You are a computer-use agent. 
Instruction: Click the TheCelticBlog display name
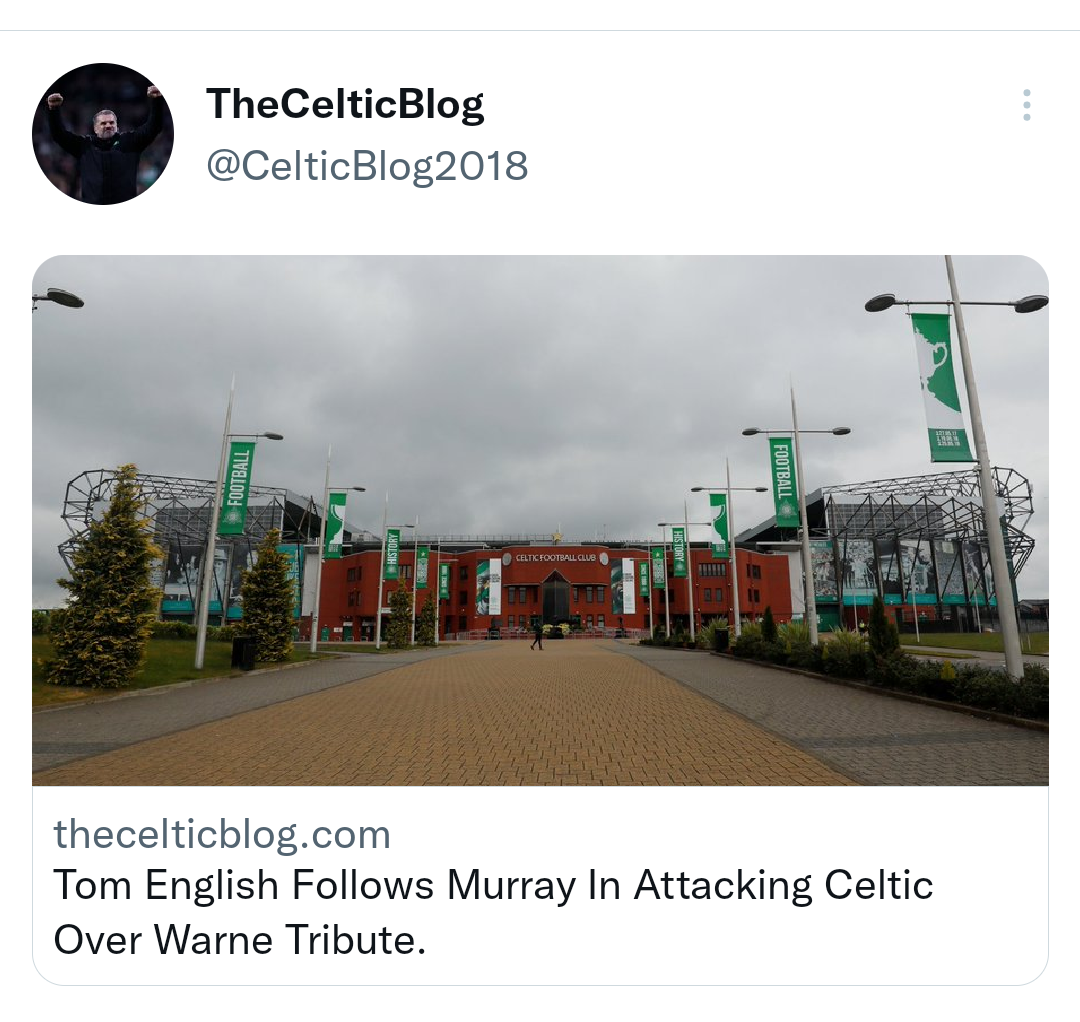(345, 105)
